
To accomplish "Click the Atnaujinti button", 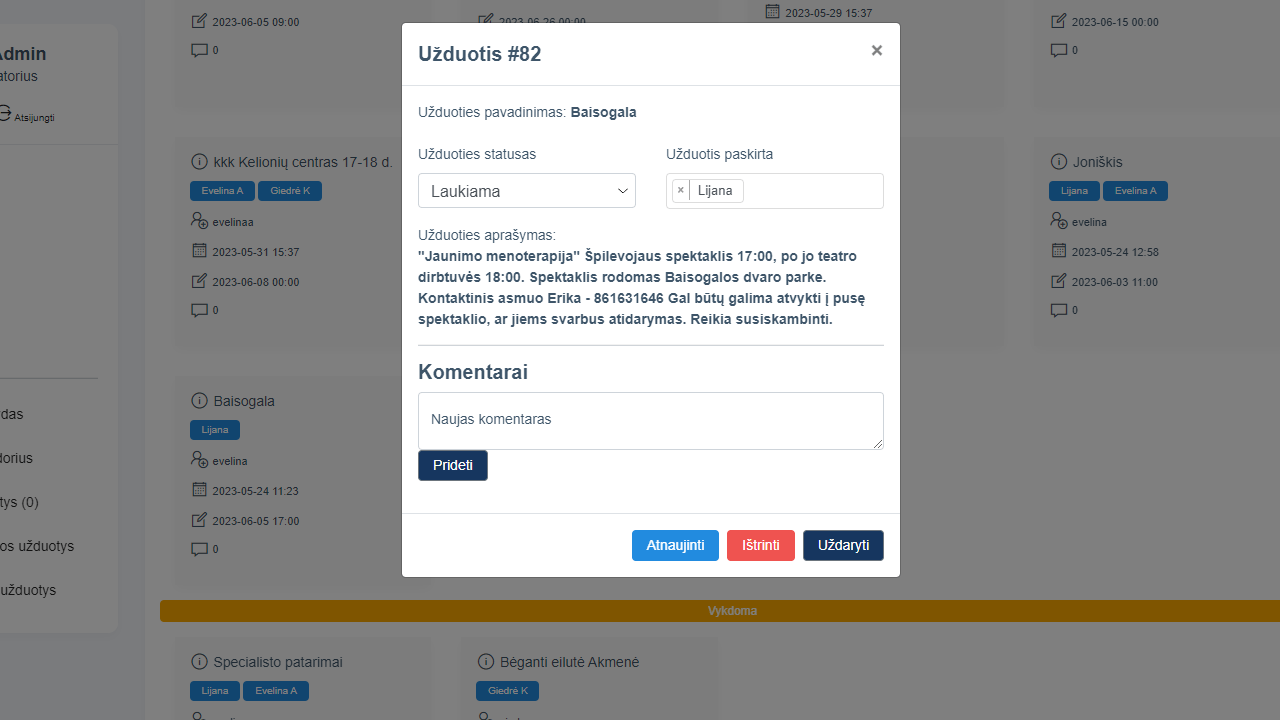I will [675, 545].
